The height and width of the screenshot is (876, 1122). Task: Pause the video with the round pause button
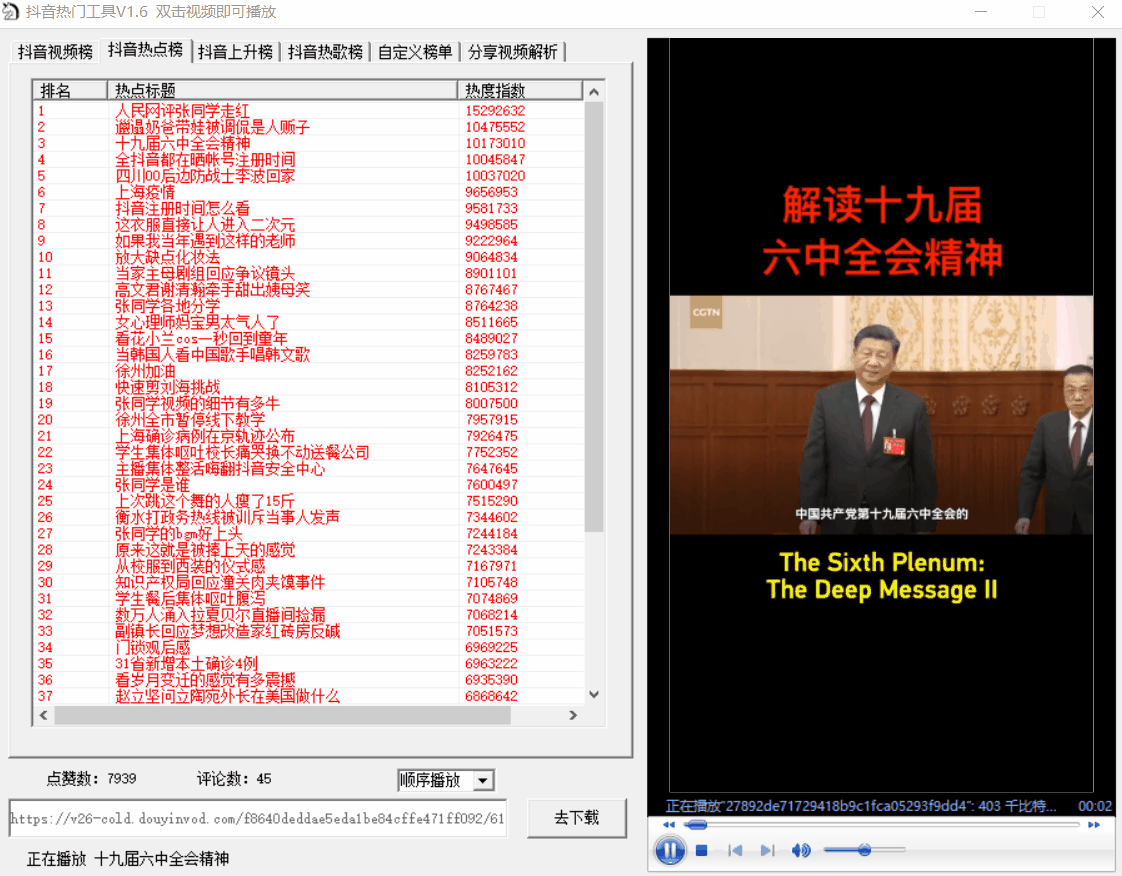(x=670, y=850)
